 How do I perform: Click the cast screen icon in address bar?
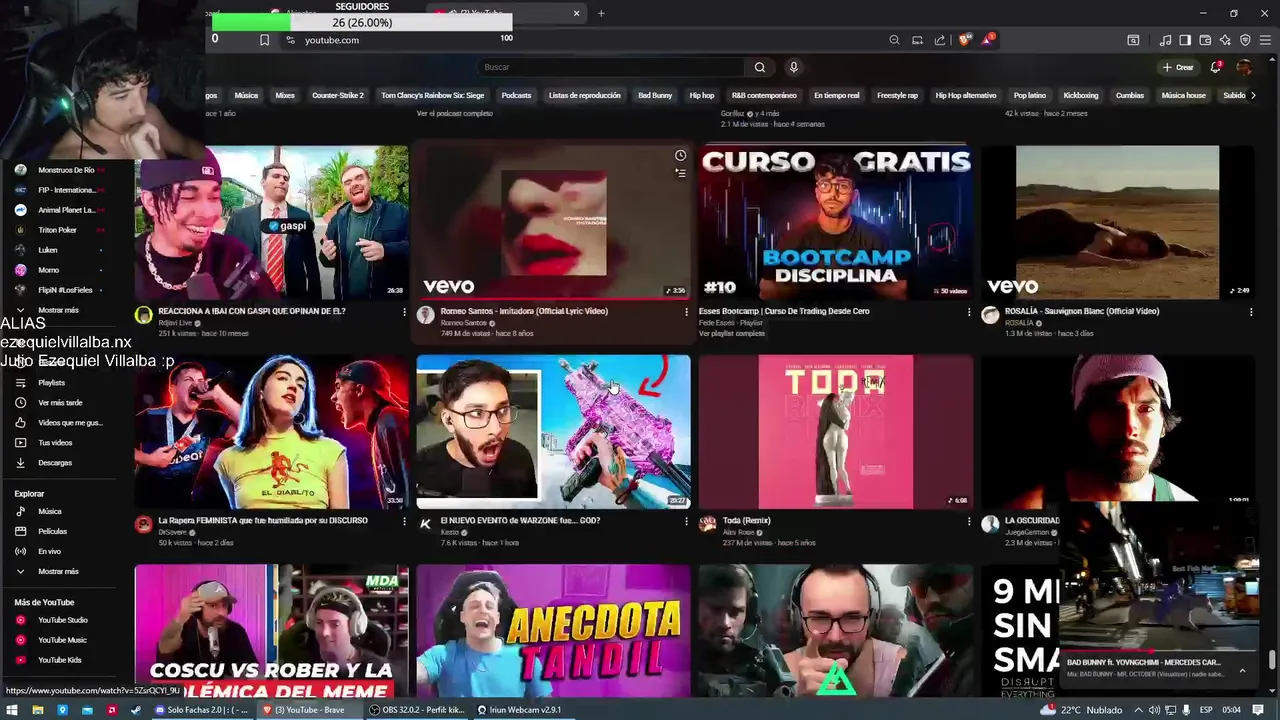(917, 40)
